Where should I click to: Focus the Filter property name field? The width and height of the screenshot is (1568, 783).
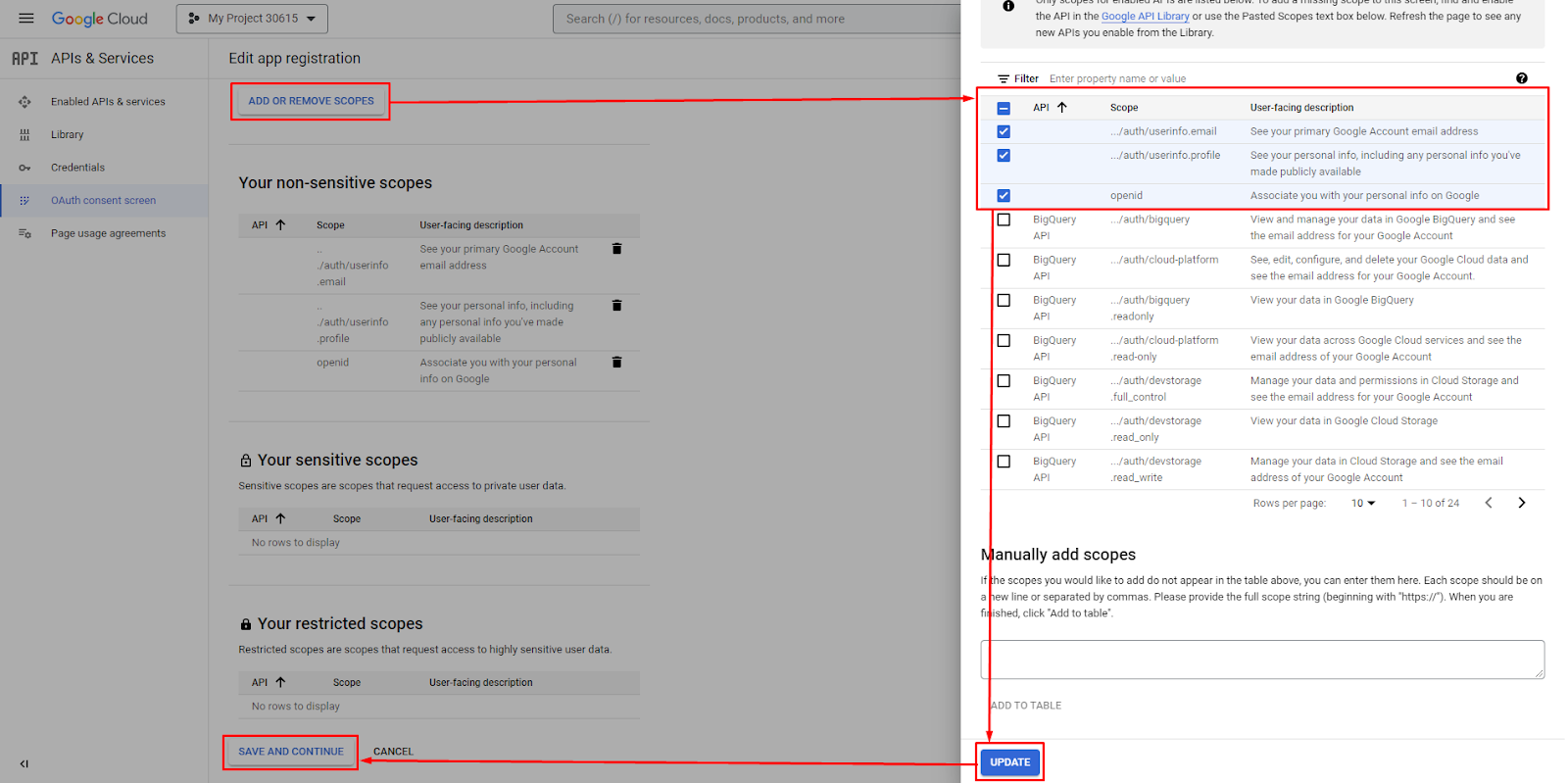(x=1274, y=79)
